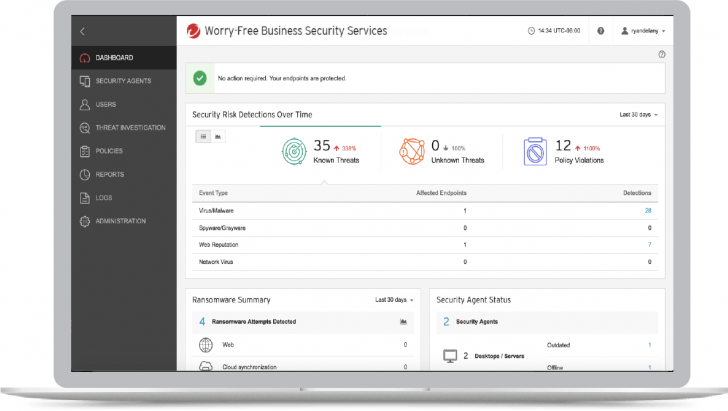Click the Detections column header
The height and width of the screenshot is (411, 728).
[x=637, y=193]
